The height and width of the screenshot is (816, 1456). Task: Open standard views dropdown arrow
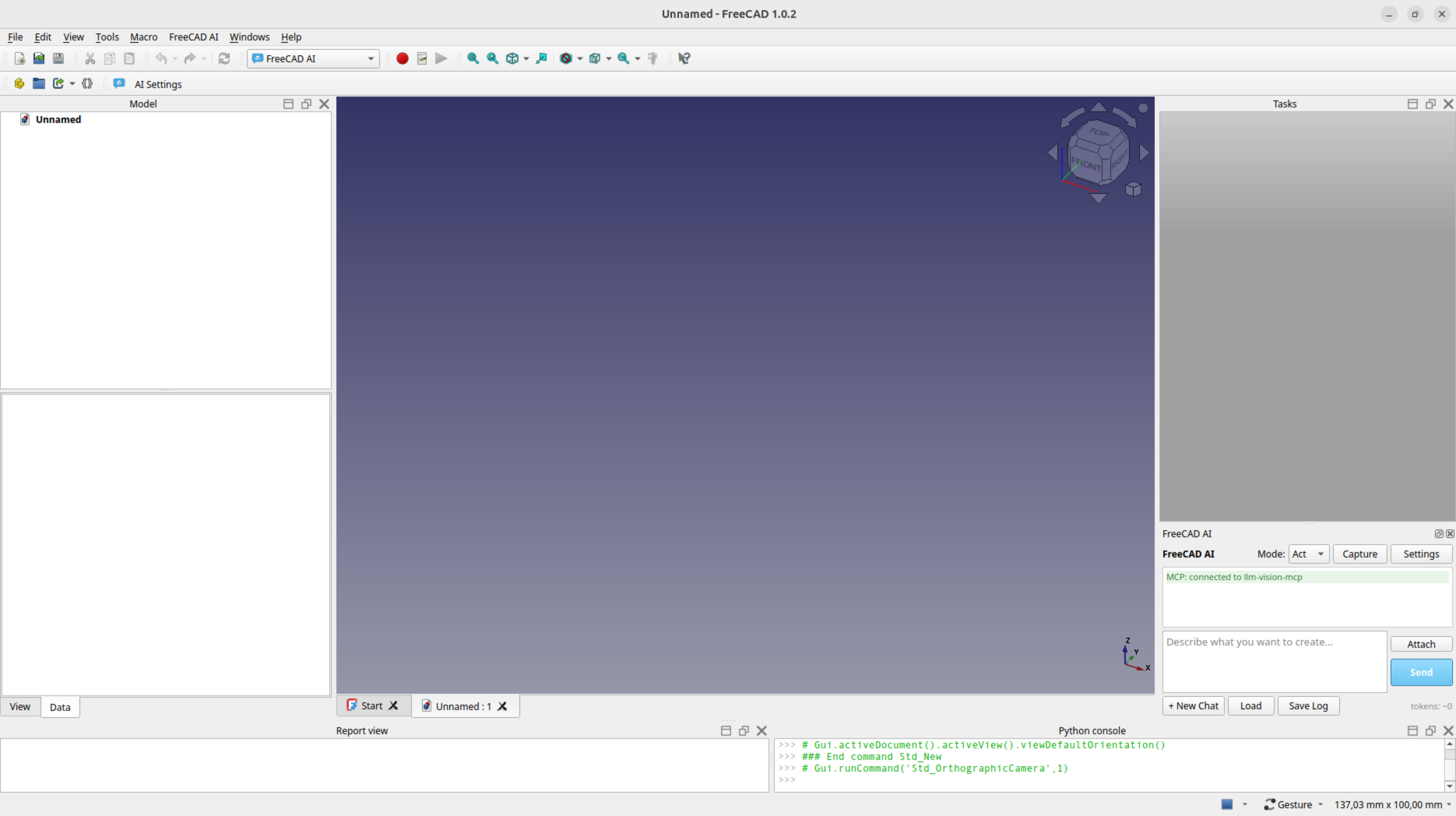click(526, 59)
